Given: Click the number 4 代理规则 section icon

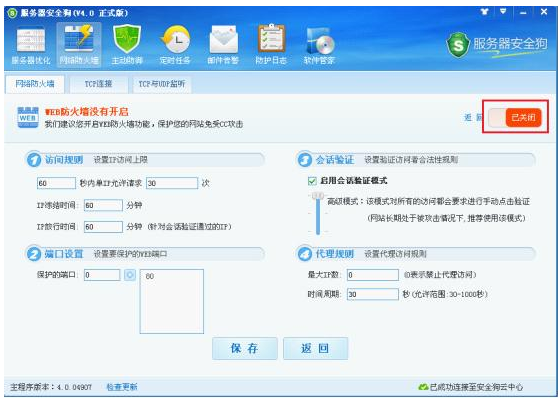Looking at the screenshot, I should [x=305, y=254].
